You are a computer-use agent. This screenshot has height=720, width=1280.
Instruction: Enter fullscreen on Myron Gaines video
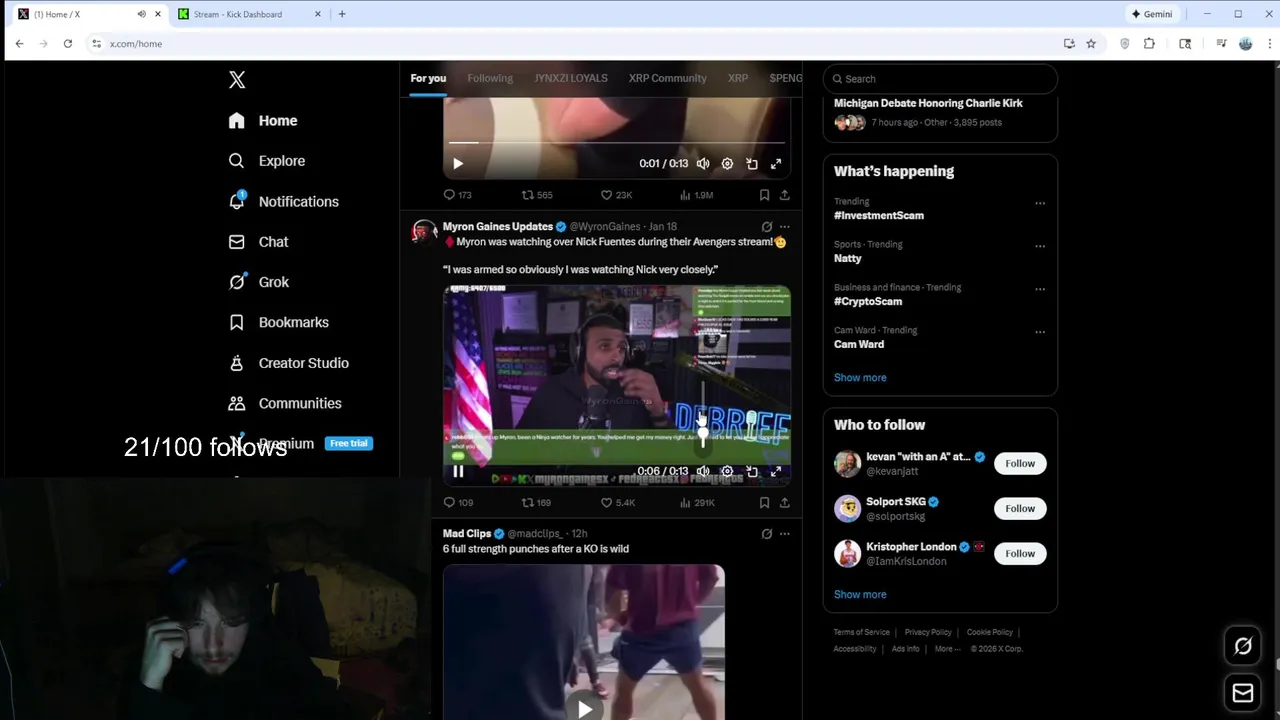tap(776, 472)
